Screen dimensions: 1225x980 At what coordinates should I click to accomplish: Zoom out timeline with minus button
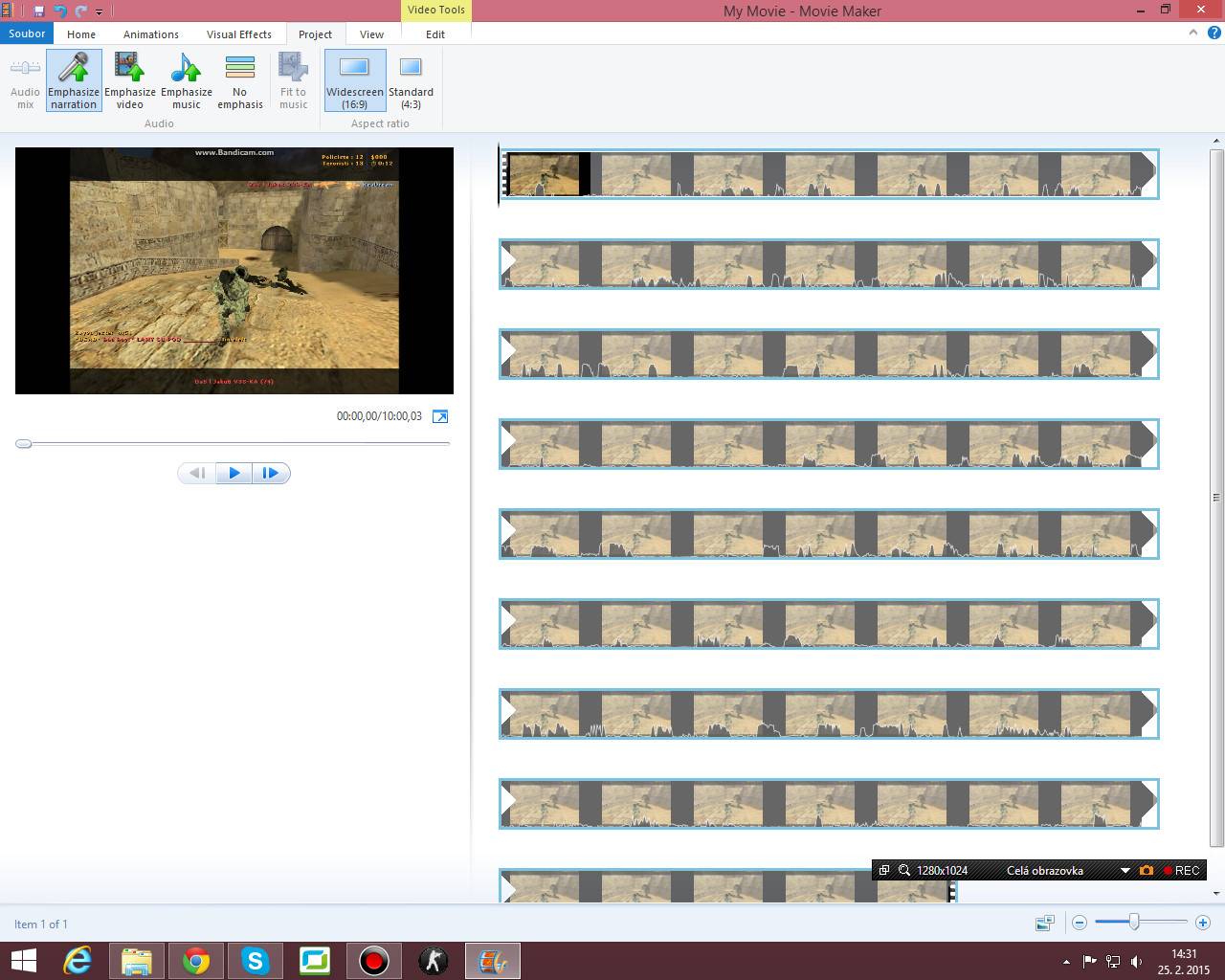1080,923
